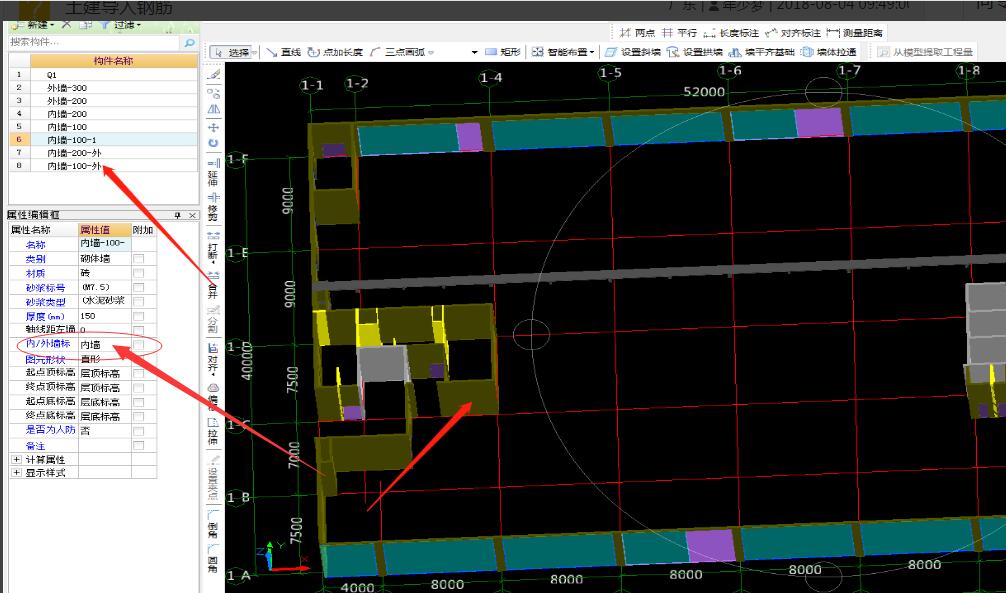Click the 两点 auxiliary axis tool

637,33
